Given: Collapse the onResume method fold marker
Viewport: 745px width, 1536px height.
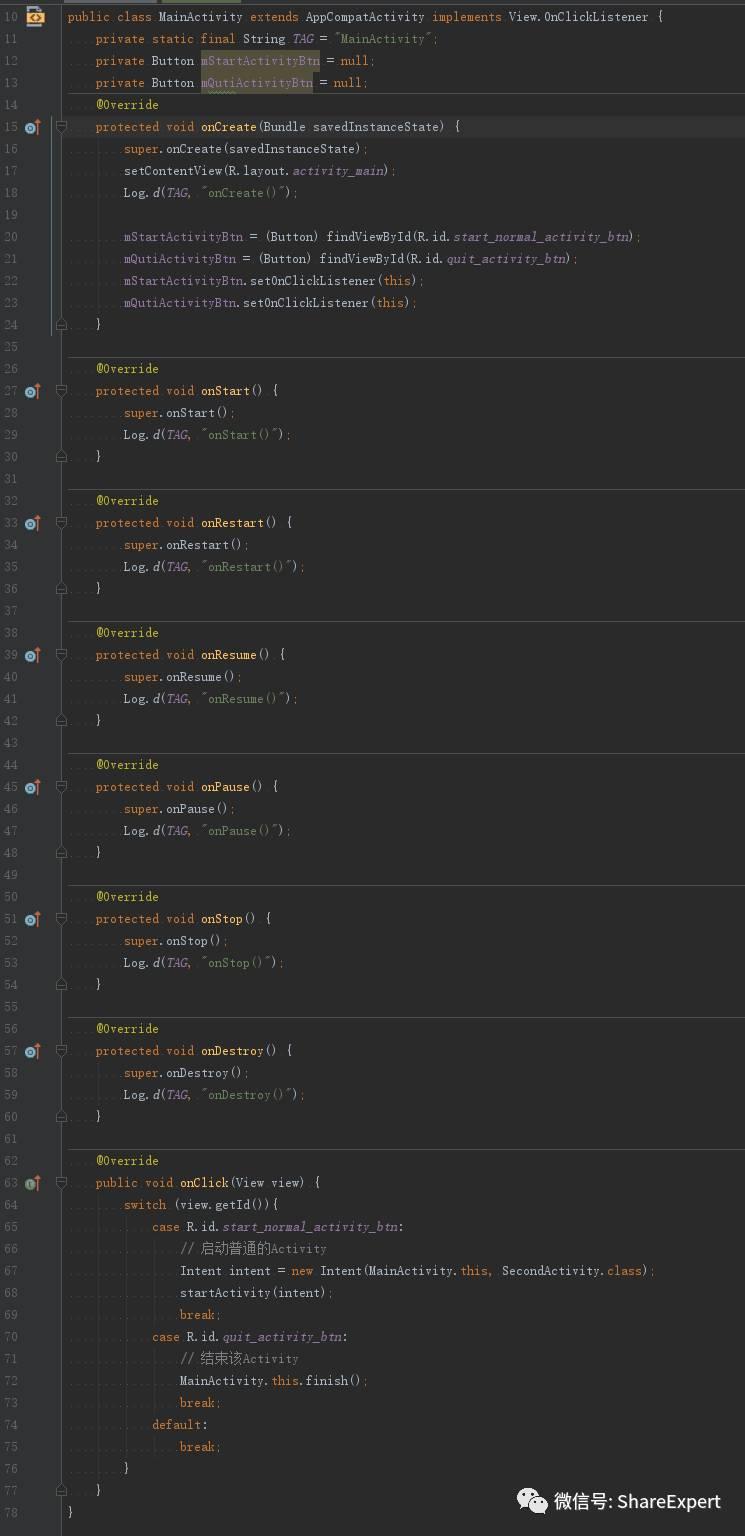Looking at the screenshot, I should click(x=61, y=655).
